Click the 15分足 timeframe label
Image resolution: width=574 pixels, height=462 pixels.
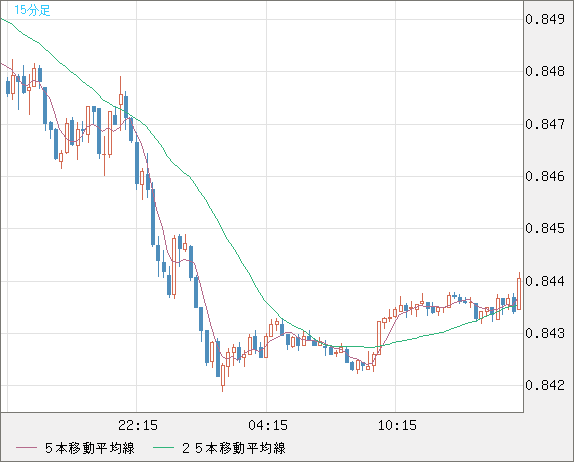click(x=32, y=10)
